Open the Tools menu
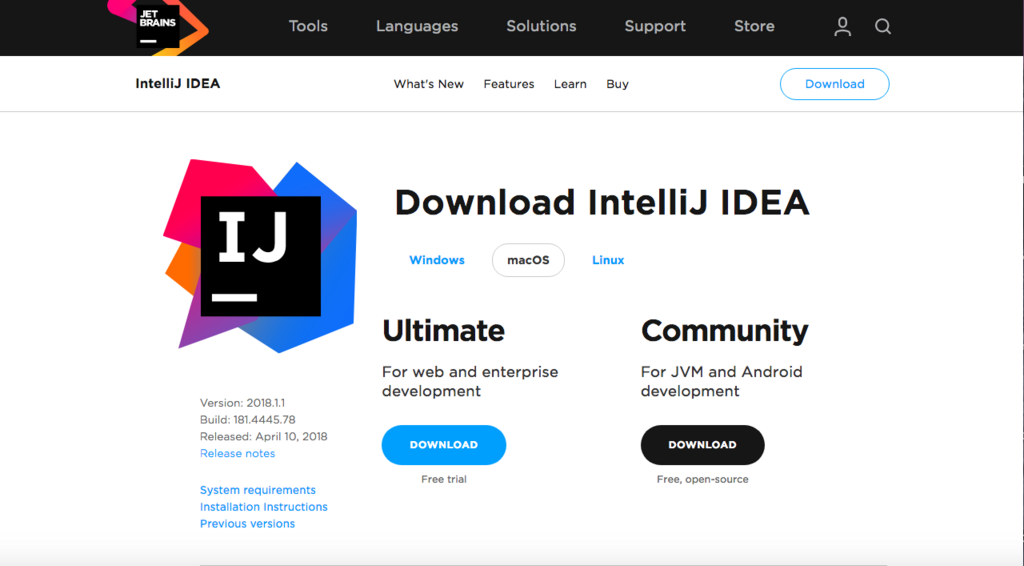Image resolution: width=1024 pixels, height=566 pixels. click(x=308, y=26)
